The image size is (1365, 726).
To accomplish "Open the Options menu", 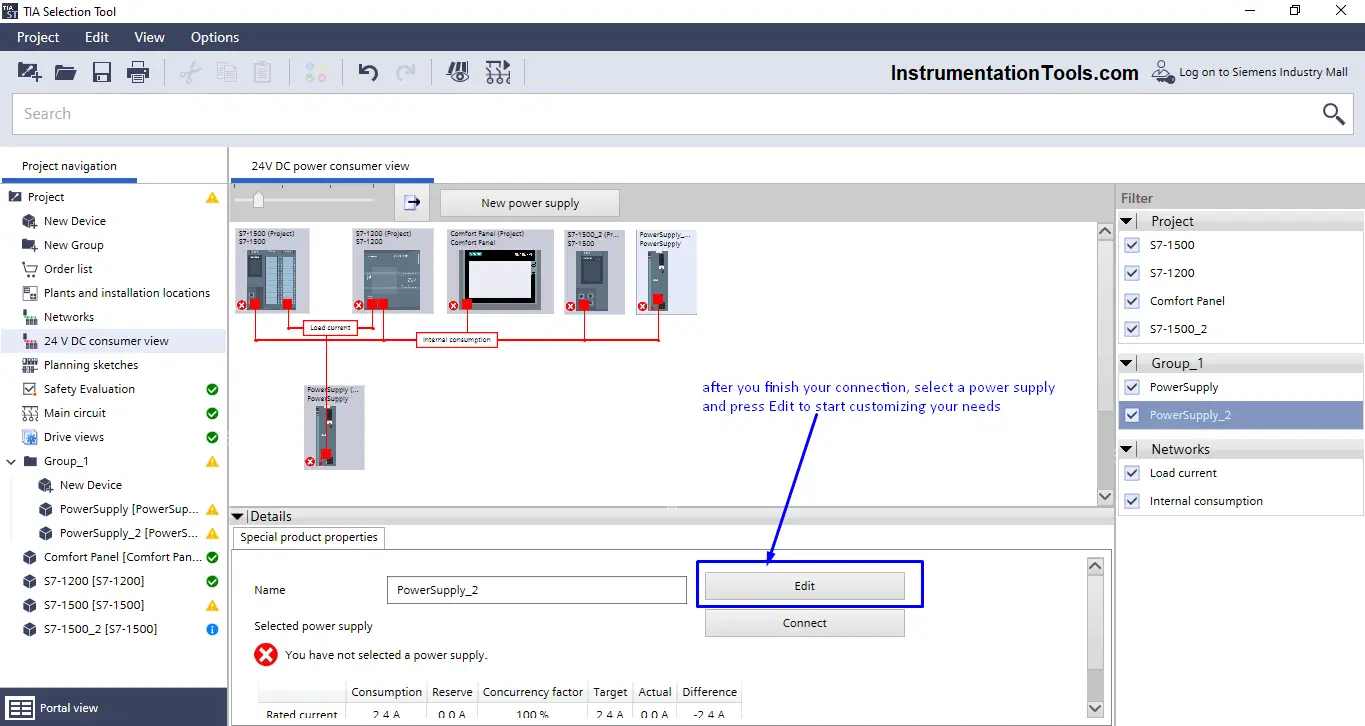I will [x=215, y=37].
